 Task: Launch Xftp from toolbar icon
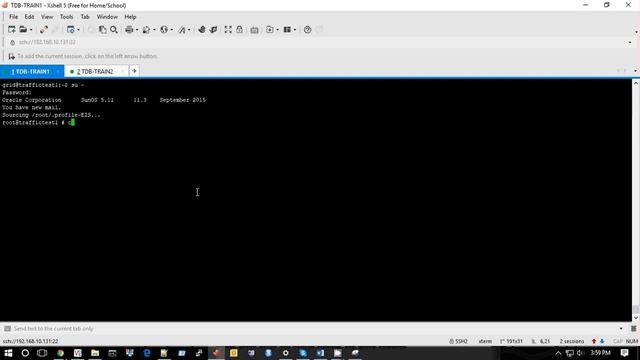(x=202, y=29)
